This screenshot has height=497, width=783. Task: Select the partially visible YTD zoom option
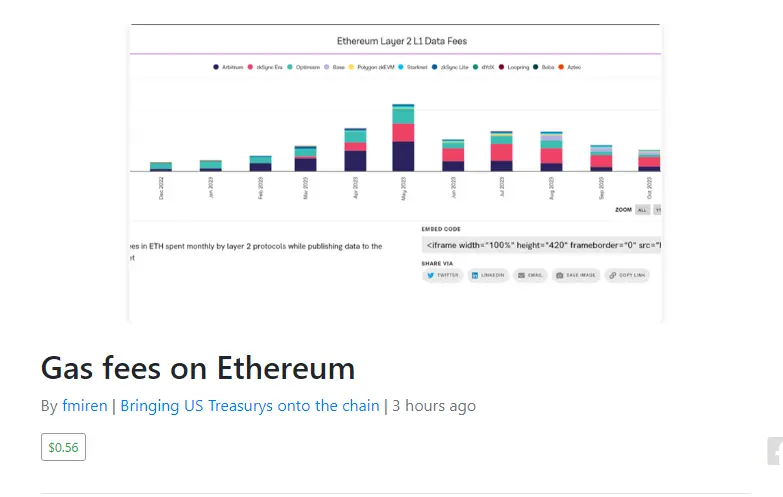click(657, 210)
